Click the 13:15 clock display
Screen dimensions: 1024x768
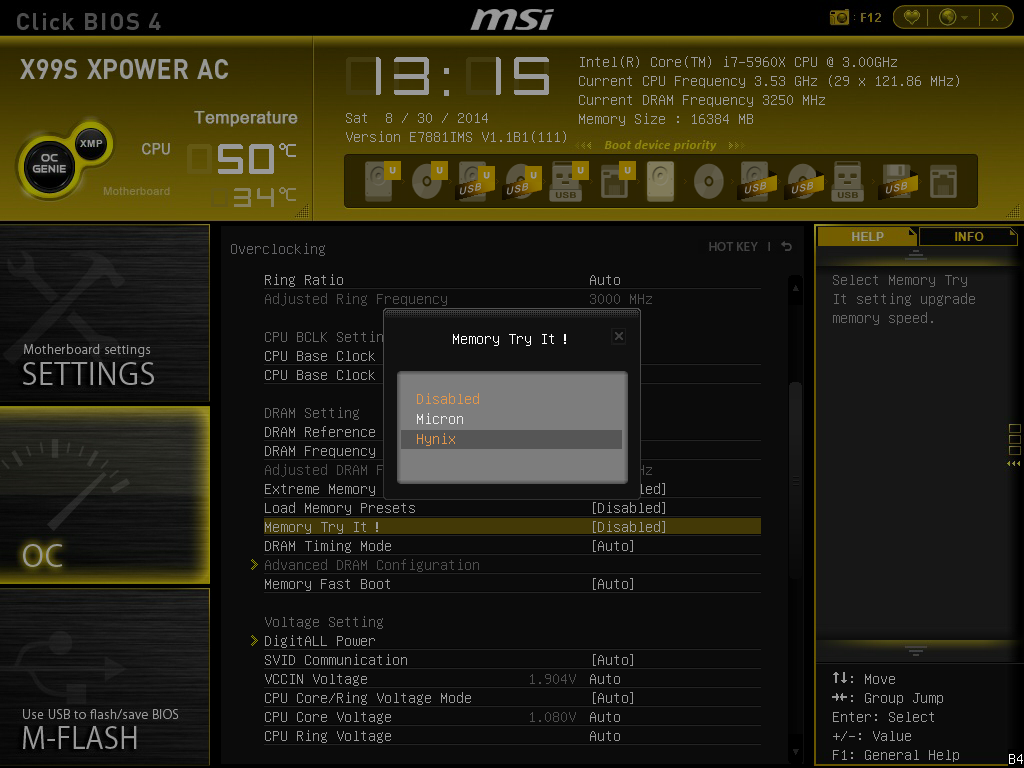coord(448,77)
